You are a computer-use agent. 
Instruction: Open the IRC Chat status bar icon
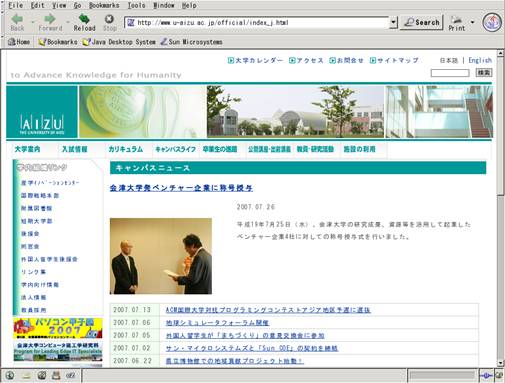tap(71, 376)
